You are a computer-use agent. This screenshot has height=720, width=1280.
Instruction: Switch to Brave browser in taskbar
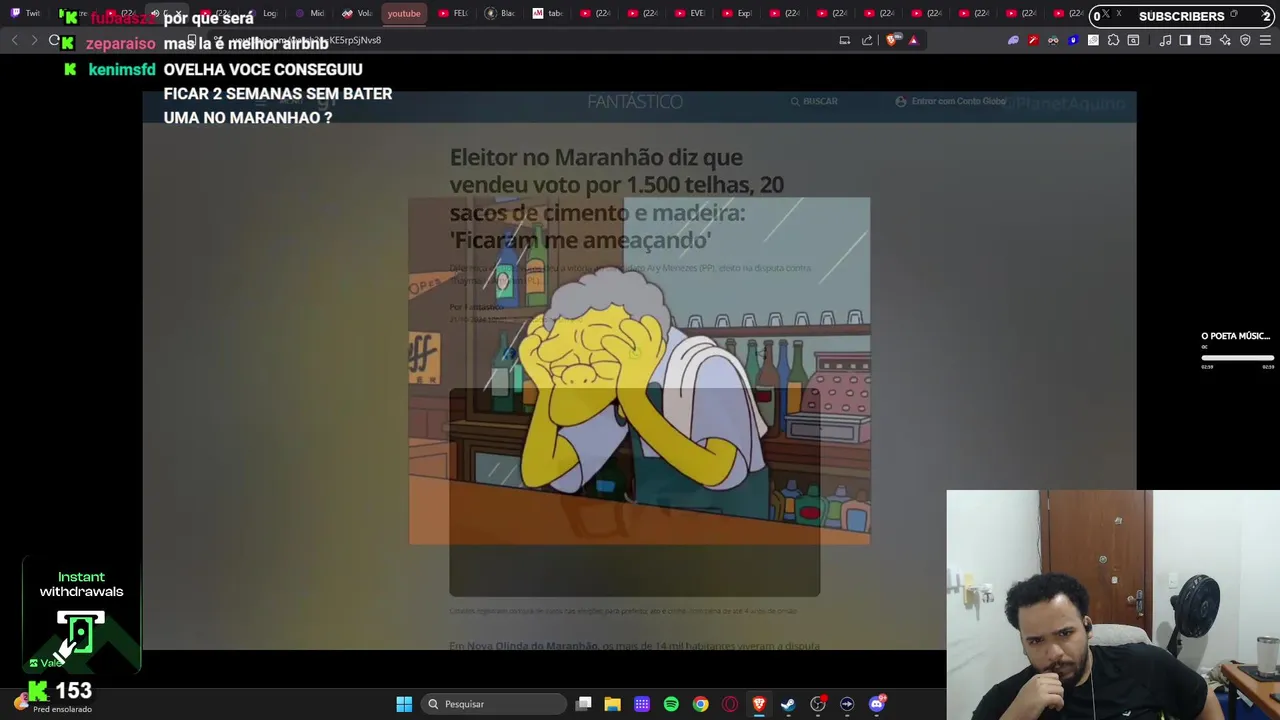tap(759, 704)
